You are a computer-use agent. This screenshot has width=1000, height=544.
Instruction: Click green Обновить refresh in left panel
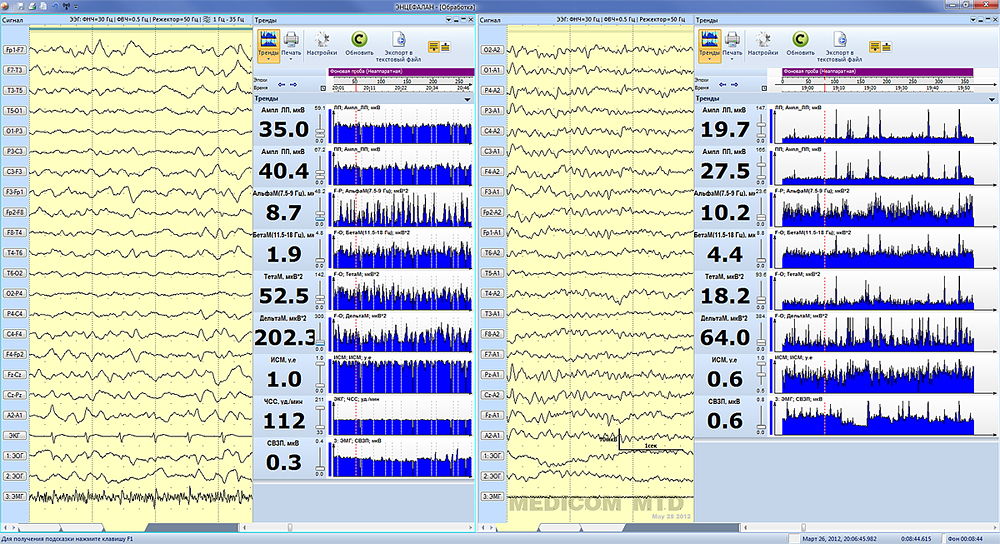pyautogui.click(x=359, y=43)
